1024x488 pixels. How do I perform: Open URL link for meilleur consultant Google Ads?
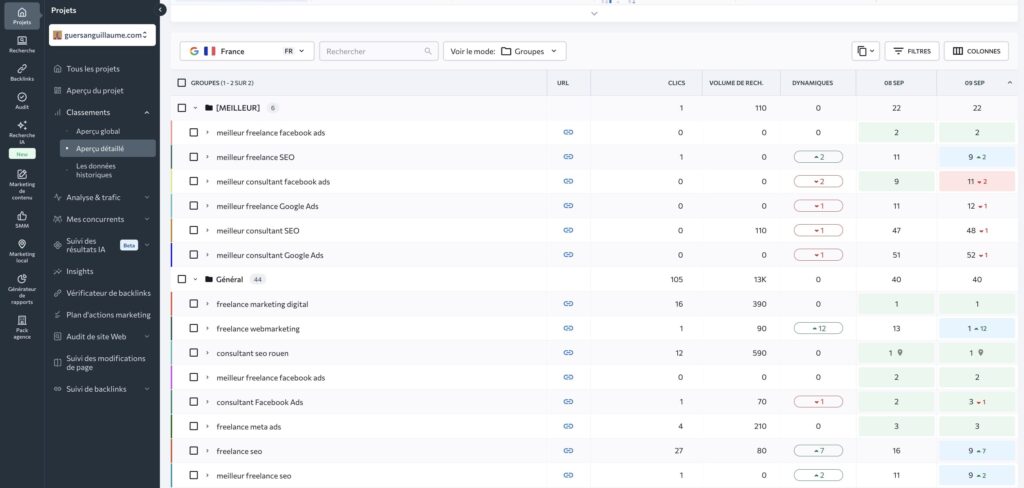pos(568,255)
